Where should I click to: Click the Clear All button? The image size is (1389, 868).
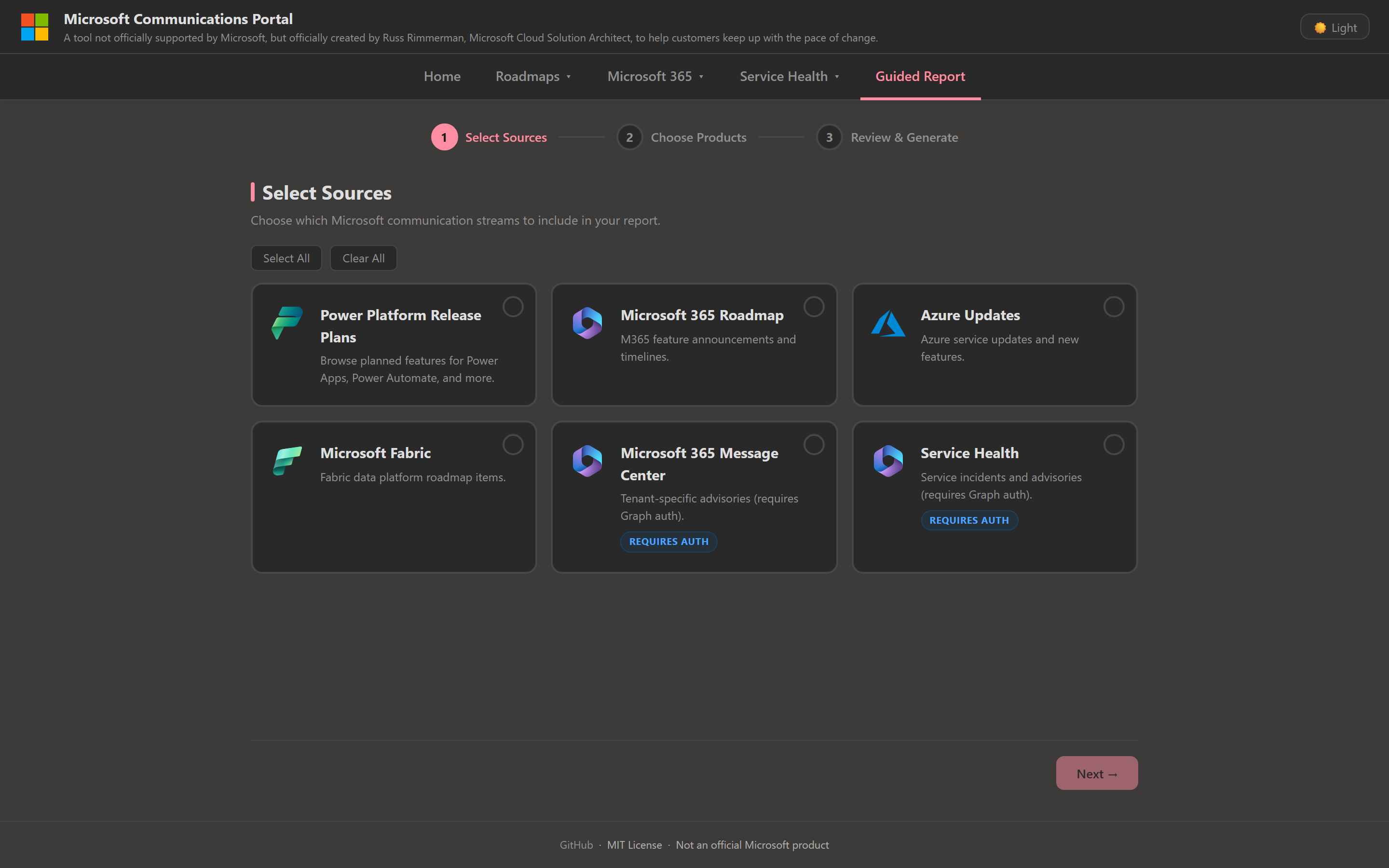363,258
